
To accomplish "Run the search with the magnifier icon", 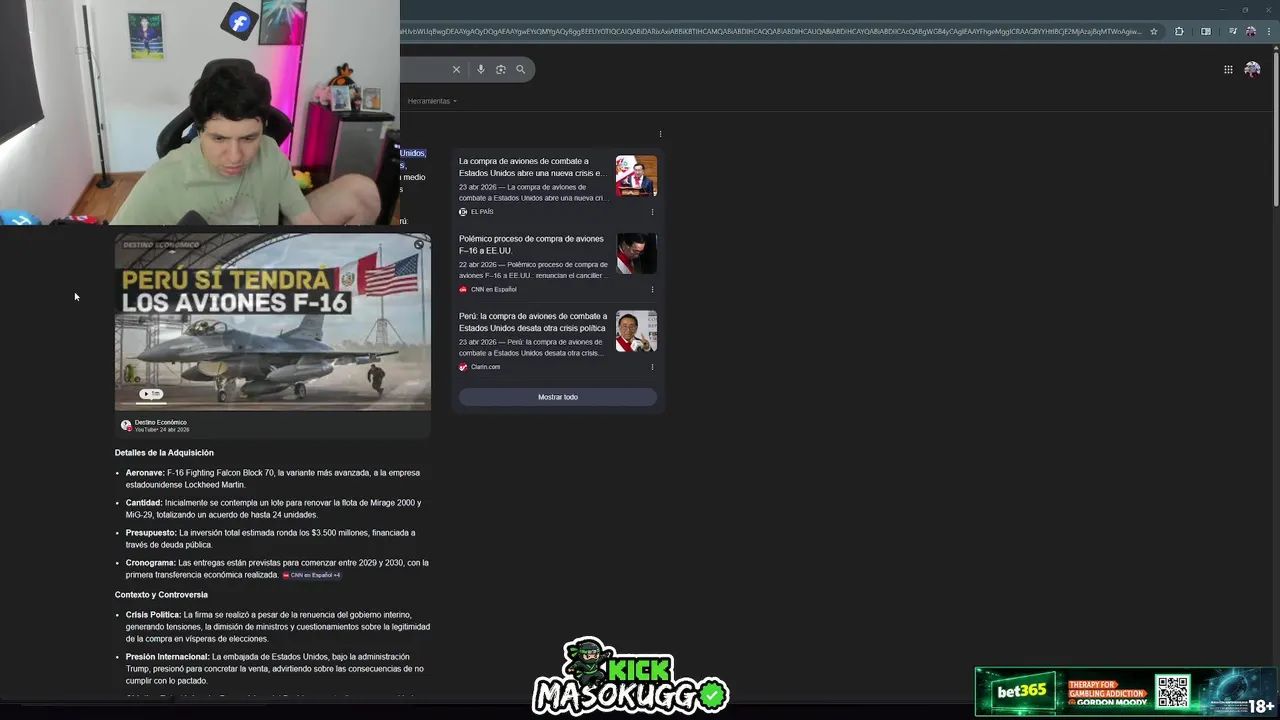I will [521, 69].
